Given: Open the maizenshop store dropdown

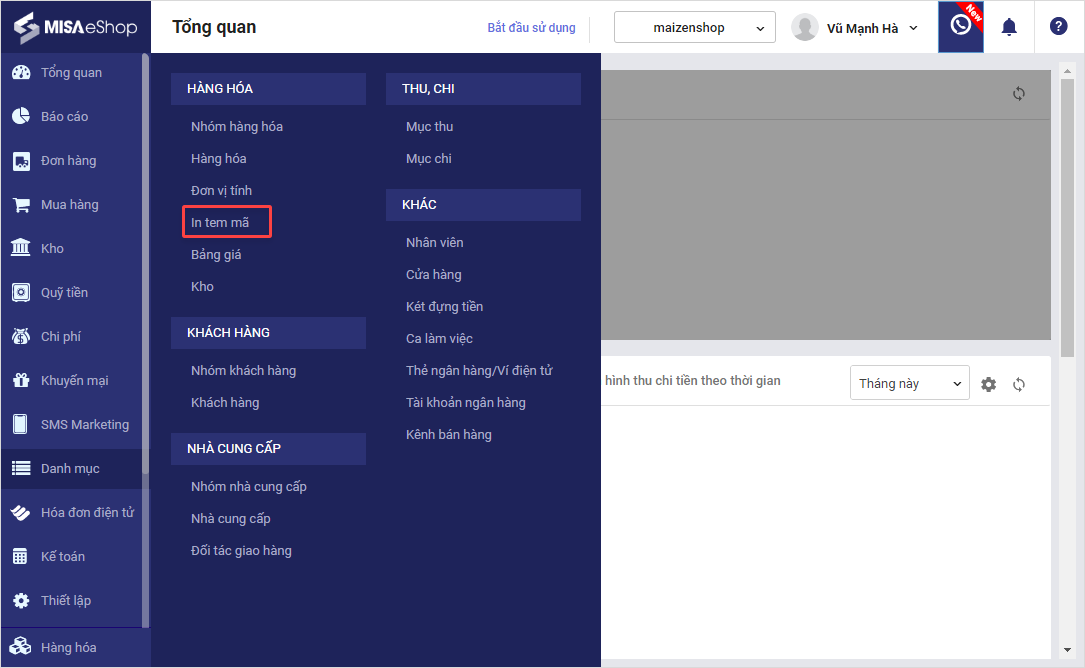Looking at the screenshot, I should [695, 28].
